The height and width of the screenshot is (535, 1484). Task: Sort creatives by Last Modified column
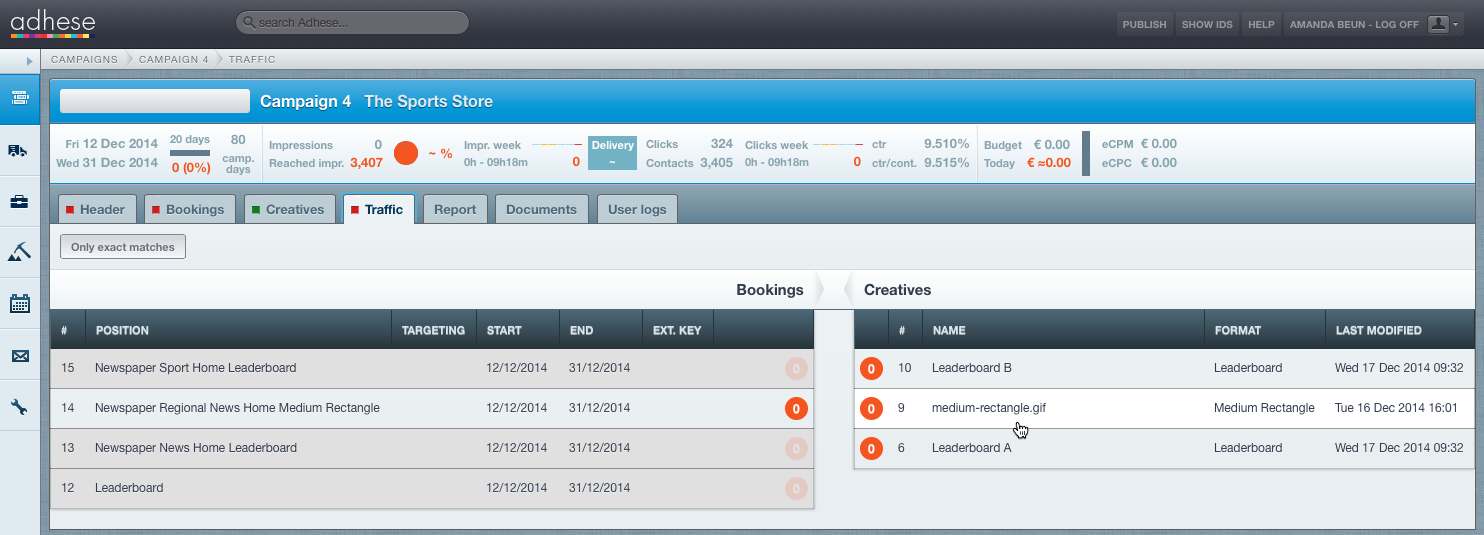[x=1399, y=330]
